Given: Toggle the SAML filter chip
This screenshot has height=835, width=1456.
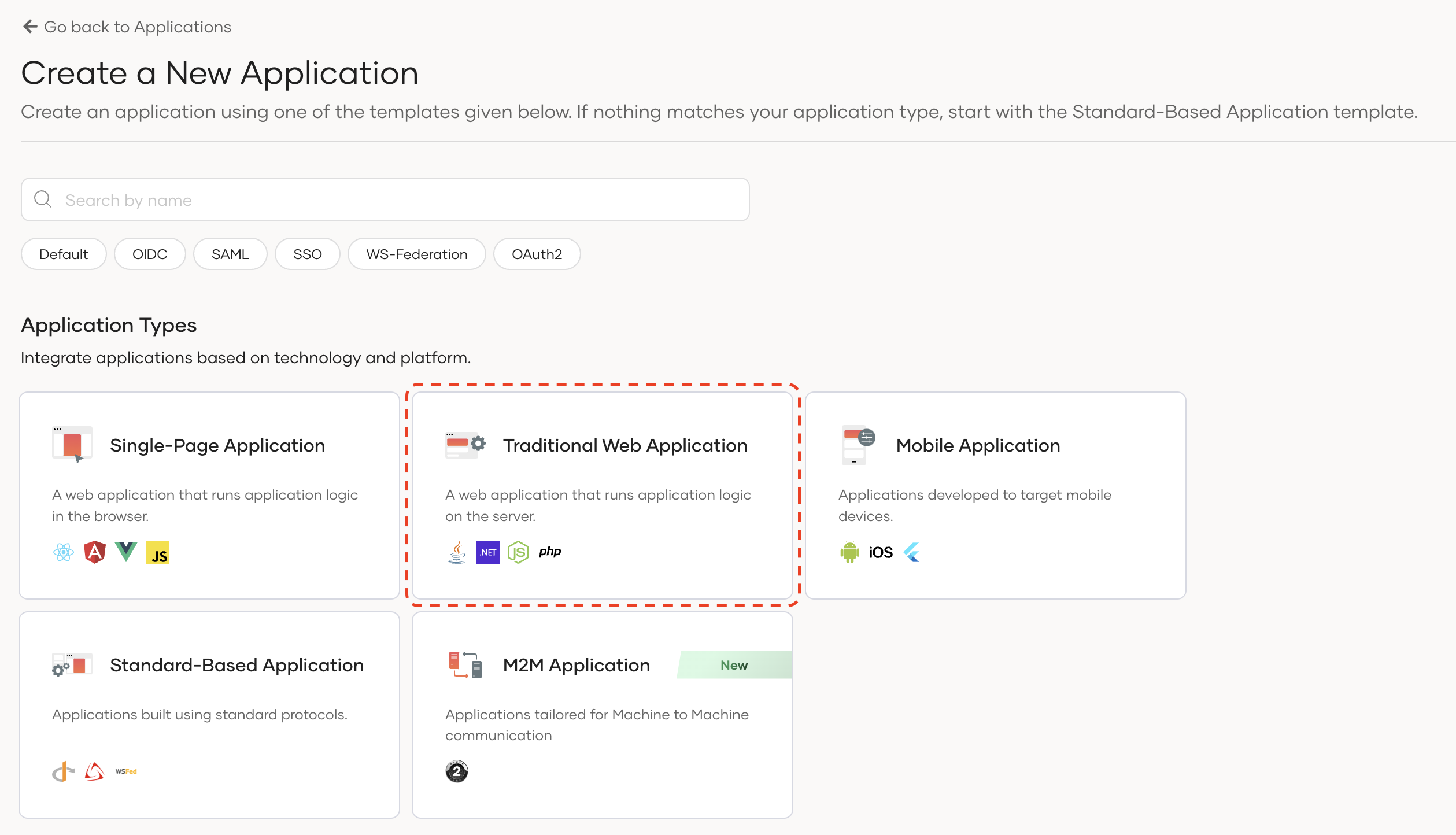Looking at the screenshot, I should (230, 254).
